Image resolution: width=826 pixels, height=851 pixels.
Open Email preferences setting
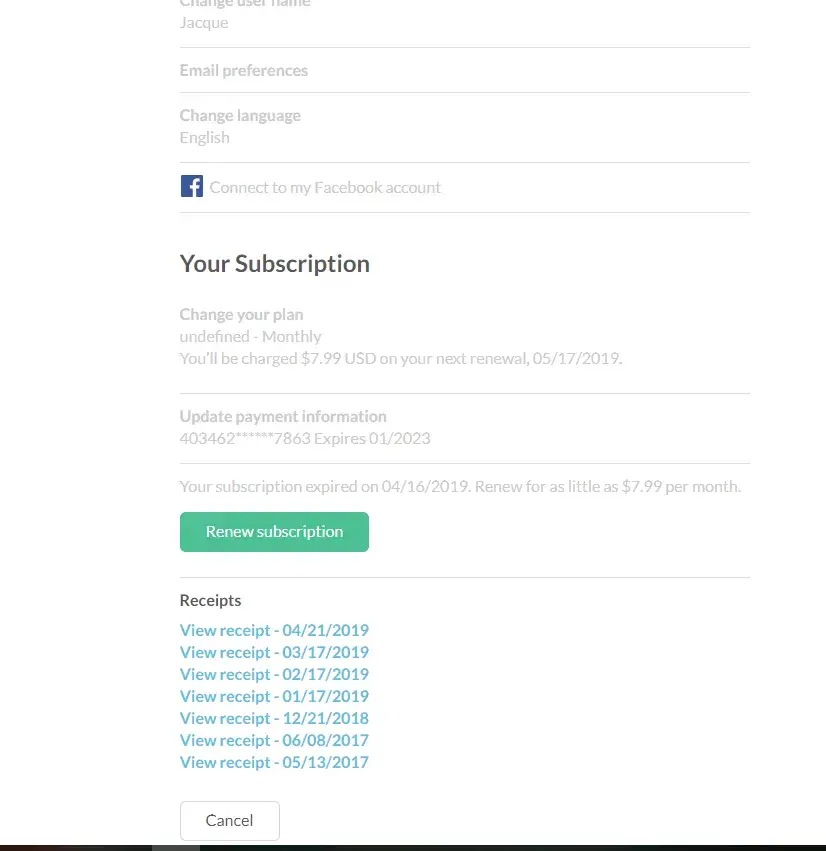click(x=244, y=70)
